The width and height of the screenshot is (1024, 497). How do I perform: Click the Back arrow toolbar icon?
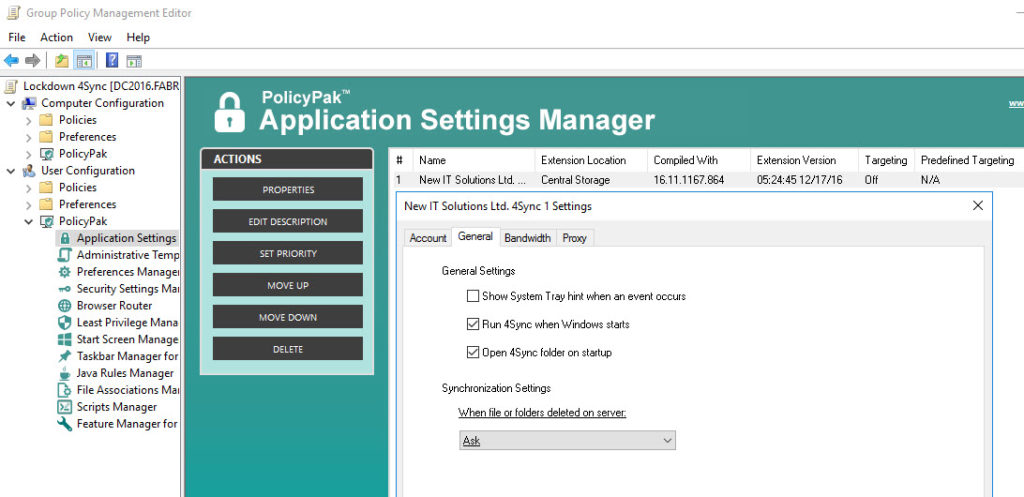tap(11, 61)
